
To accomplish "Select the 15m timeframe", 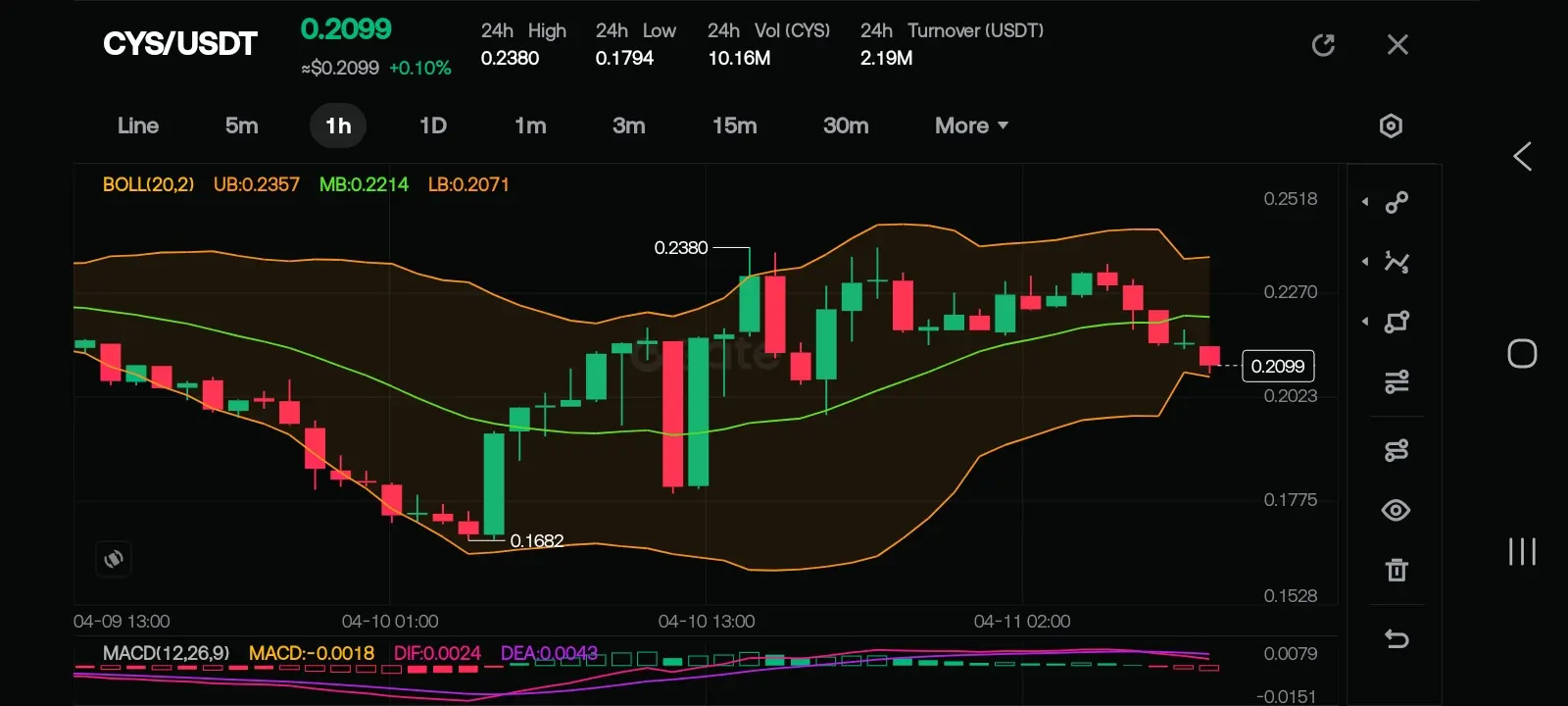I will (735, 126).
